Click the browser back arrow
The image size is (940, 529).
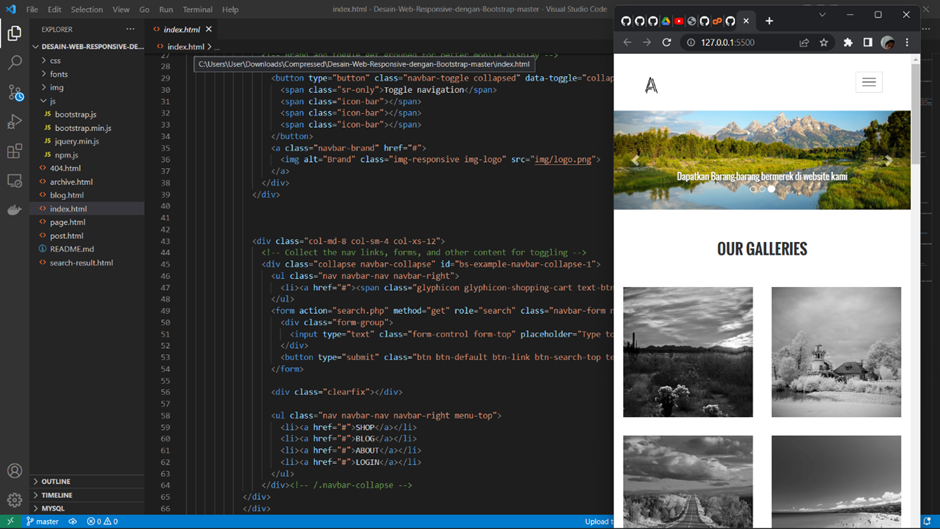pyautogui.click(x=627, y=43)
